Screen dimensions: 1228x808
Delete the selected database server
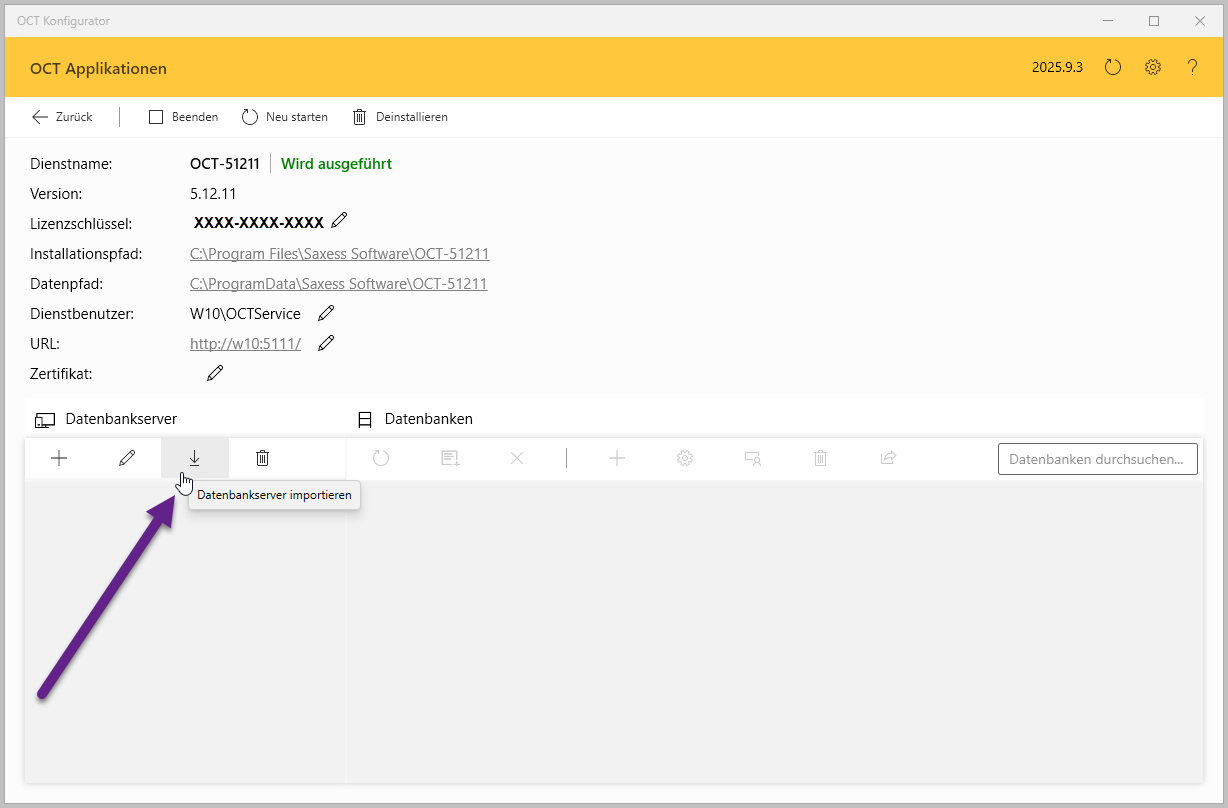click(x=262, y=458)
